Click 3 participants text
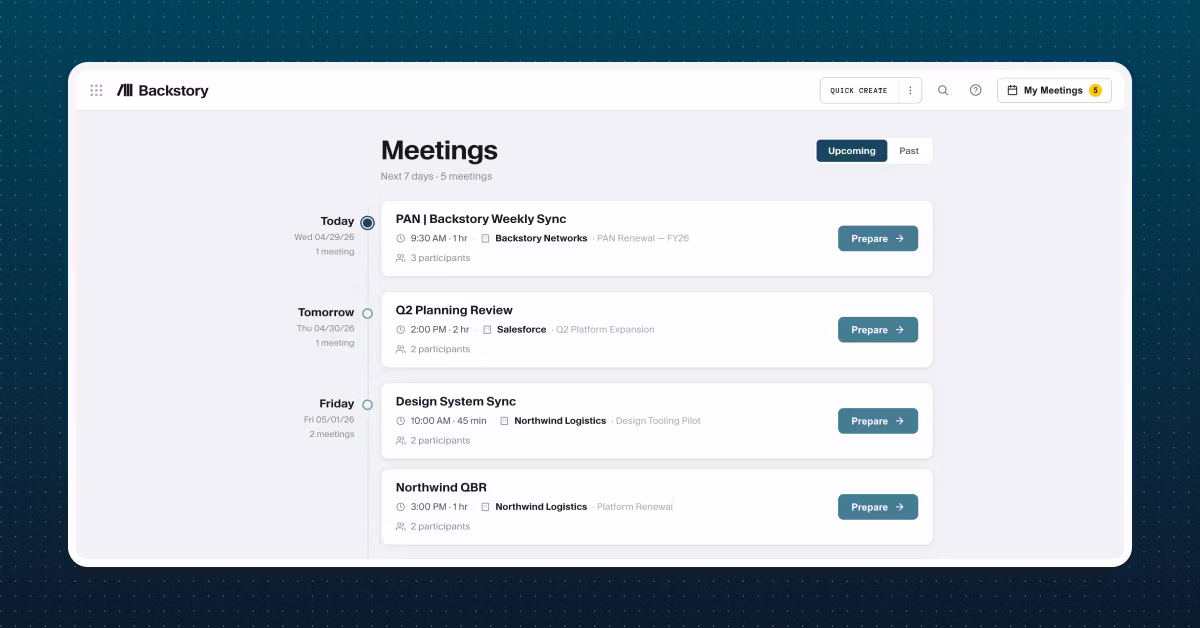The width and height of the screenshot is (1200, 628). click(x=440, y=258)
